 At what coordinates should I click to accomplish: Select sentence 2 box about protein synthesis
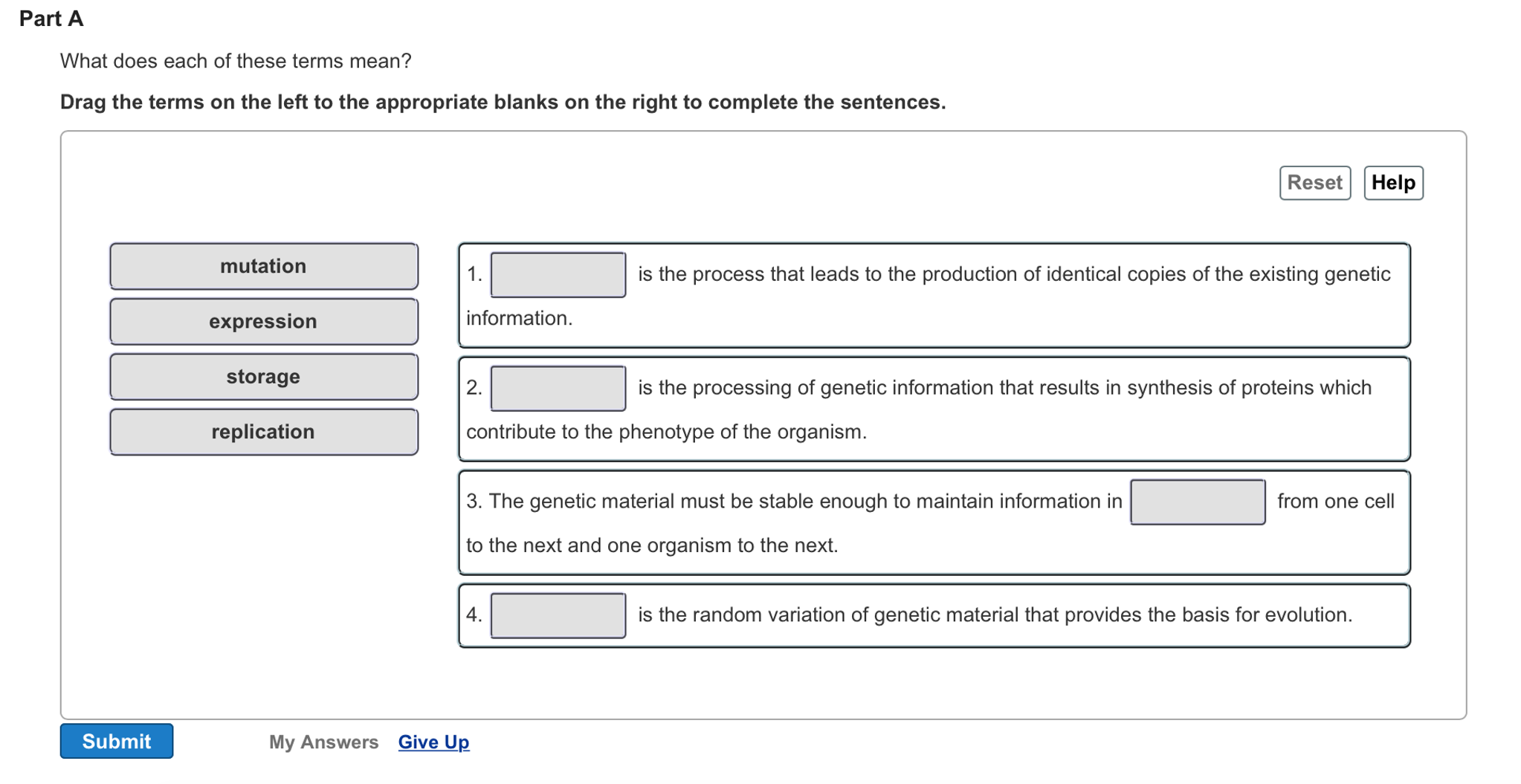pos(934,408)
